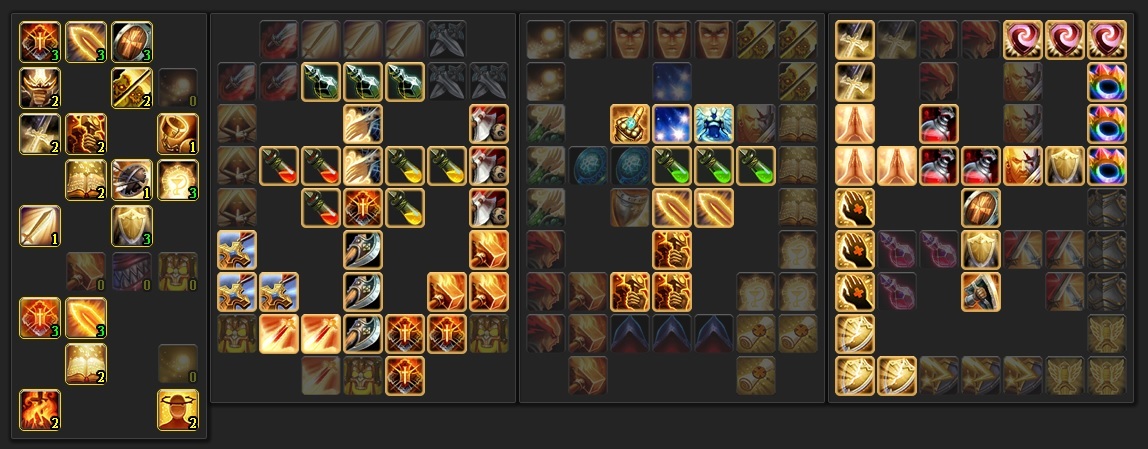Click the split sword-and-mask skill, level 2
Image resolution: width=1148 pixels, height=449 pixels.
pyautogui.click(x=132, y=88)
